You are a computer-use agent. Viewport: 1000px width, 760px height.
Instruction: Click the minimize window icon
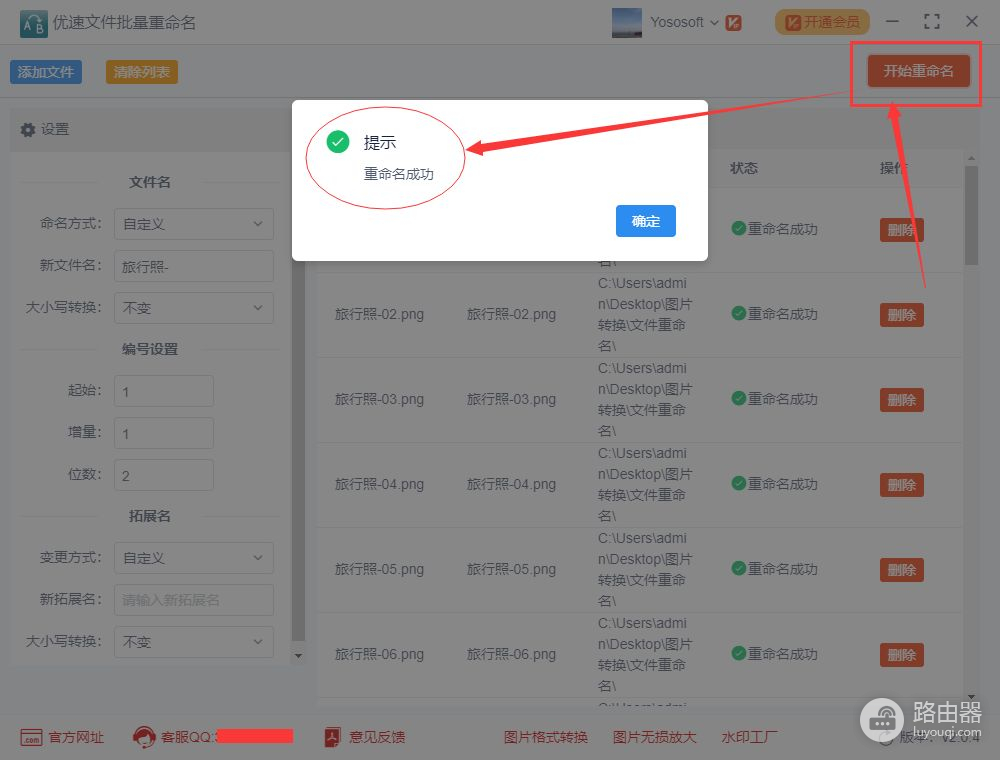pos(892,22)
